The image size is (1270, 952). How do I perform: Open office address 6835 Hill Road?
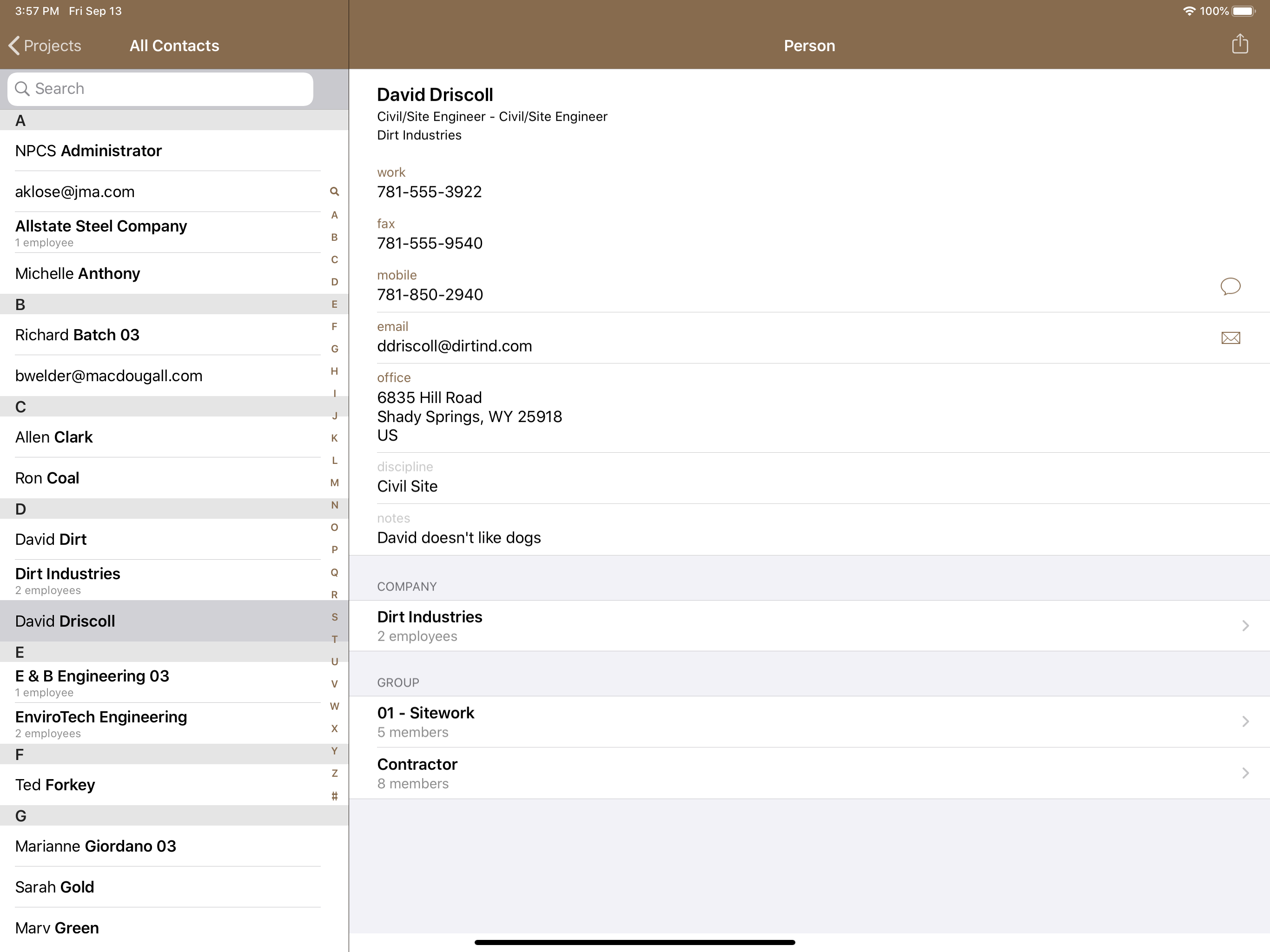[469, 416]
